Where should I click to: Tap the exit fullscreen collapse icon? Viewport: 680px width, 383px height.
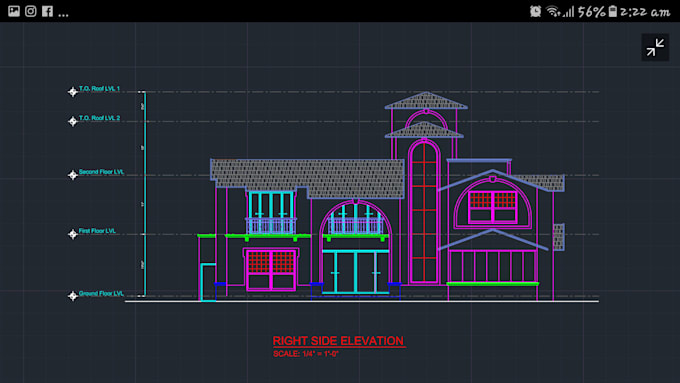[x=655, y=47]
